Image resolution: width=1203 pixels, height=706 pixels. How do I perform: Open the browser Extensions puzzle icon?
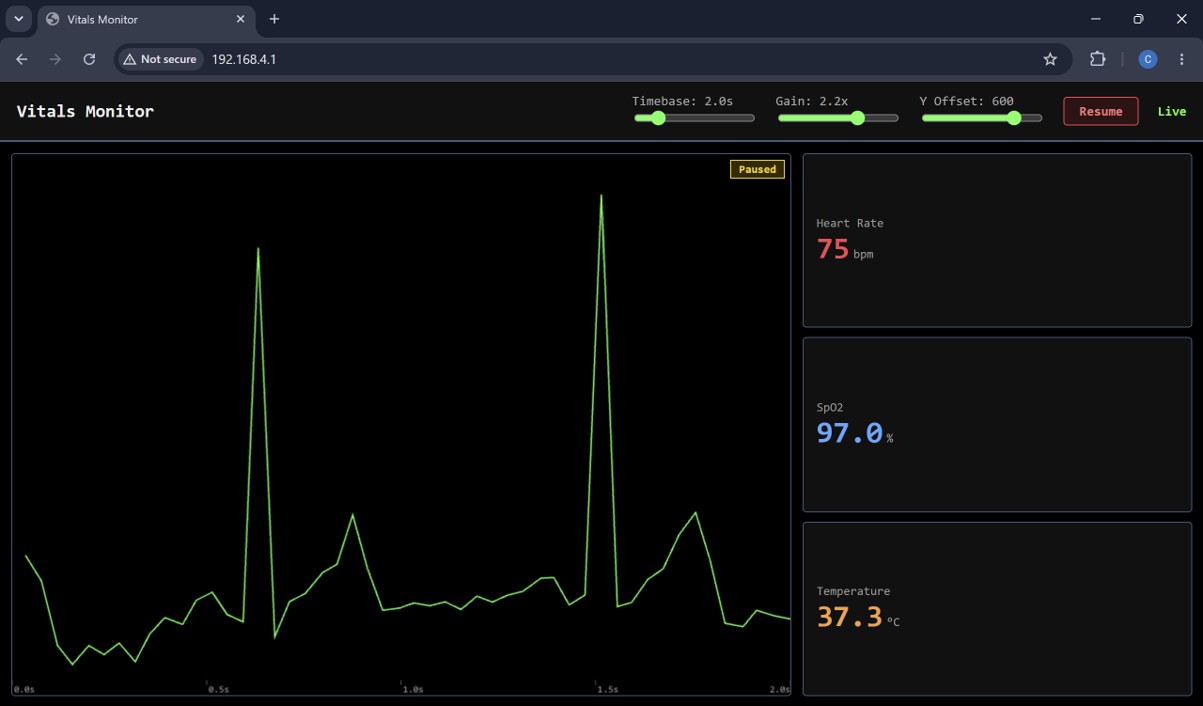coord(1097,59)
